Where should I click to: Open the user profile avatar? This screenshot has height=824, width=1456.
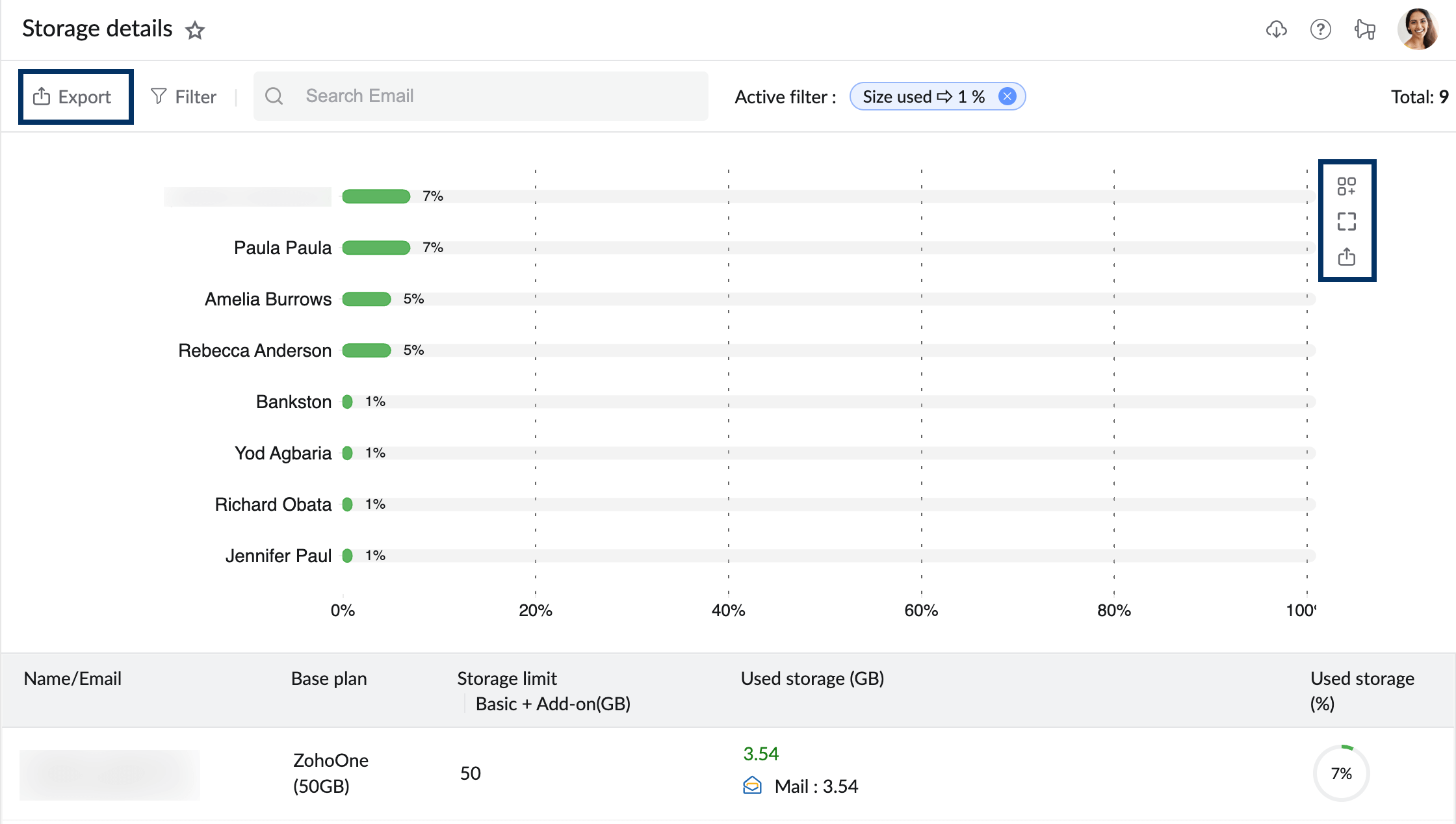click(x=1418, y=29)
